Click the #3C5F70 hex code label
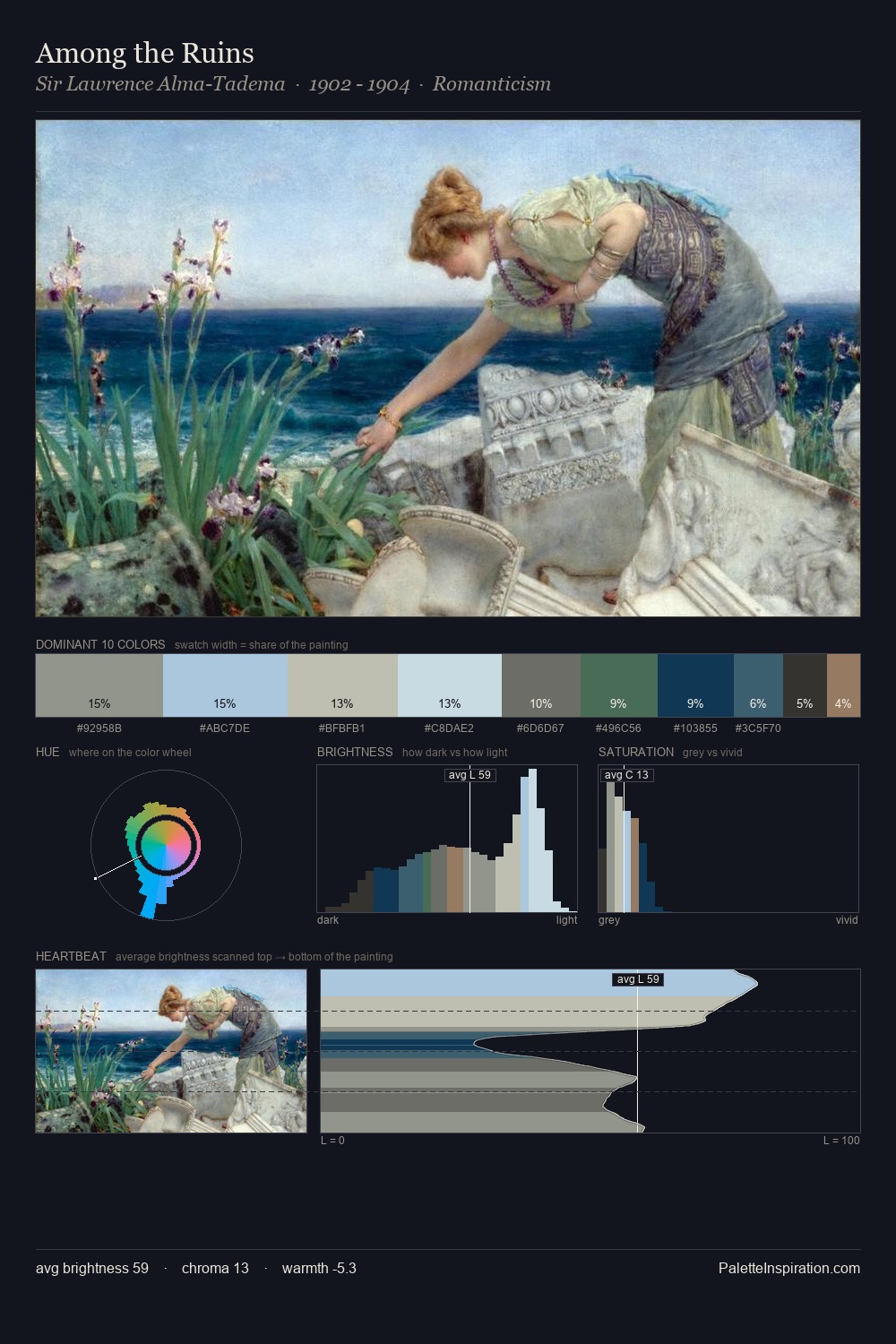The image size is (896, 1344). 758,728
